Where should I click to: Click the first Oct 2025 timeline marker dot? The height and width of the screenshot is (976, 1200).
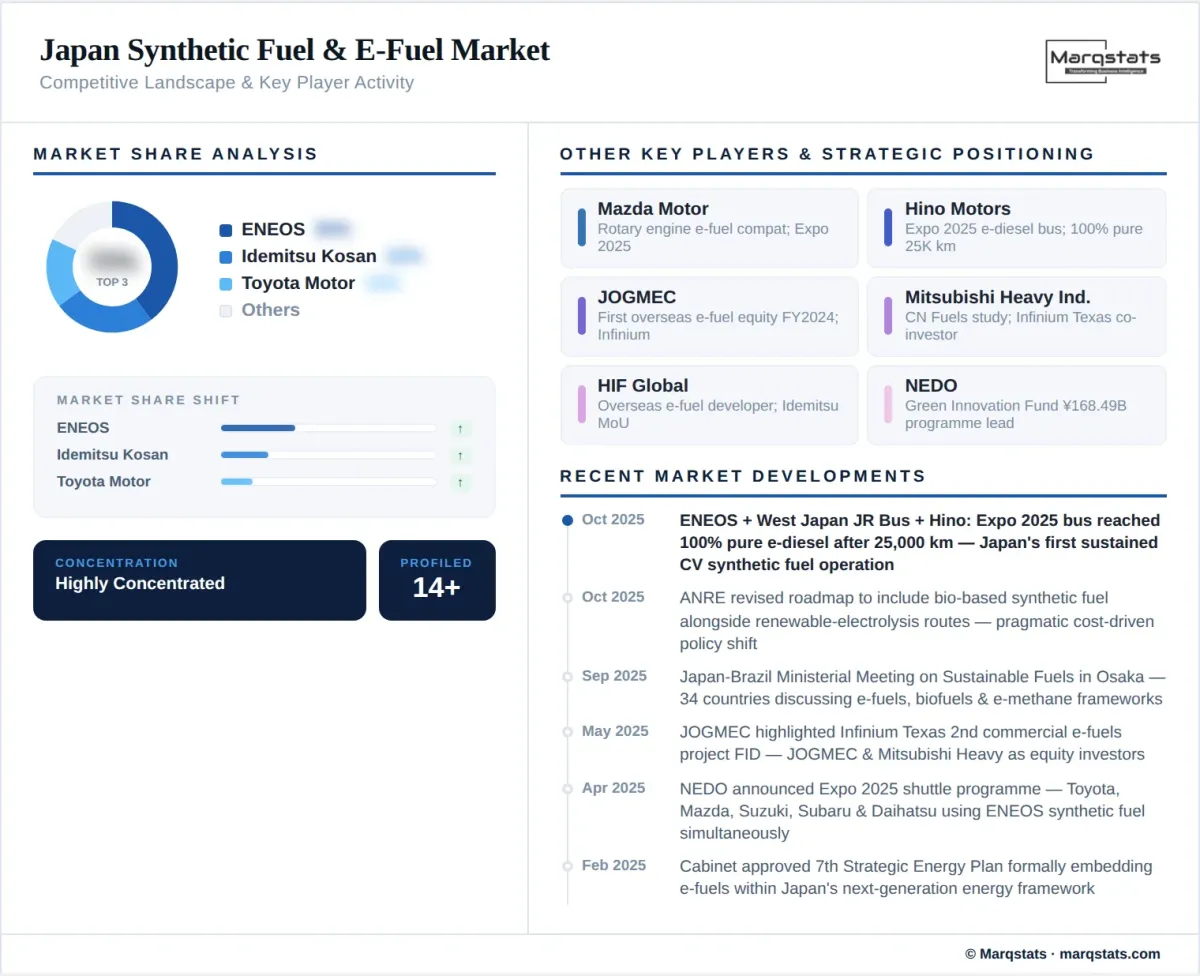pos(567,520)
